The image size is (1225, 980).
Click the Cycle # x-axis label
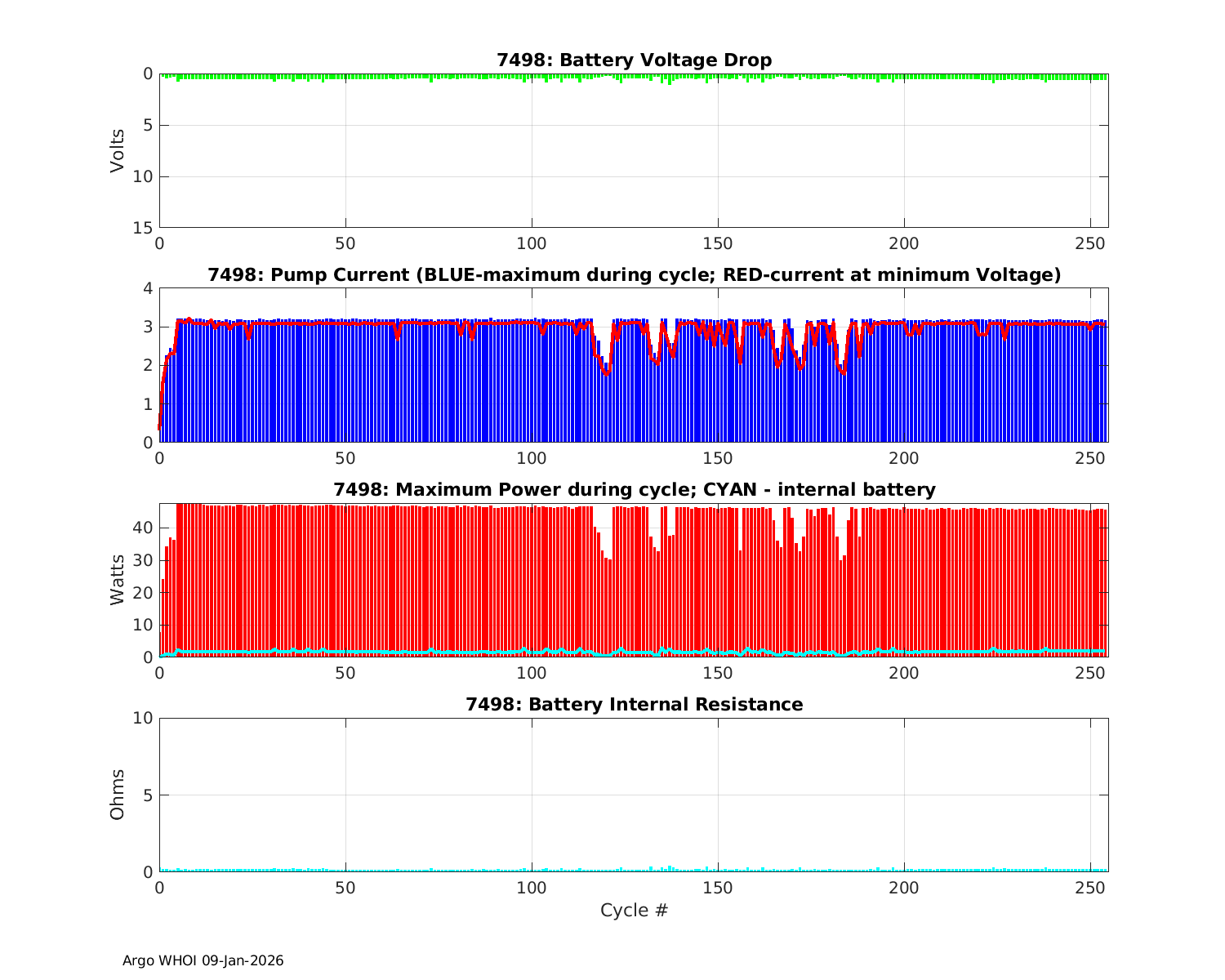coord(634,911)
